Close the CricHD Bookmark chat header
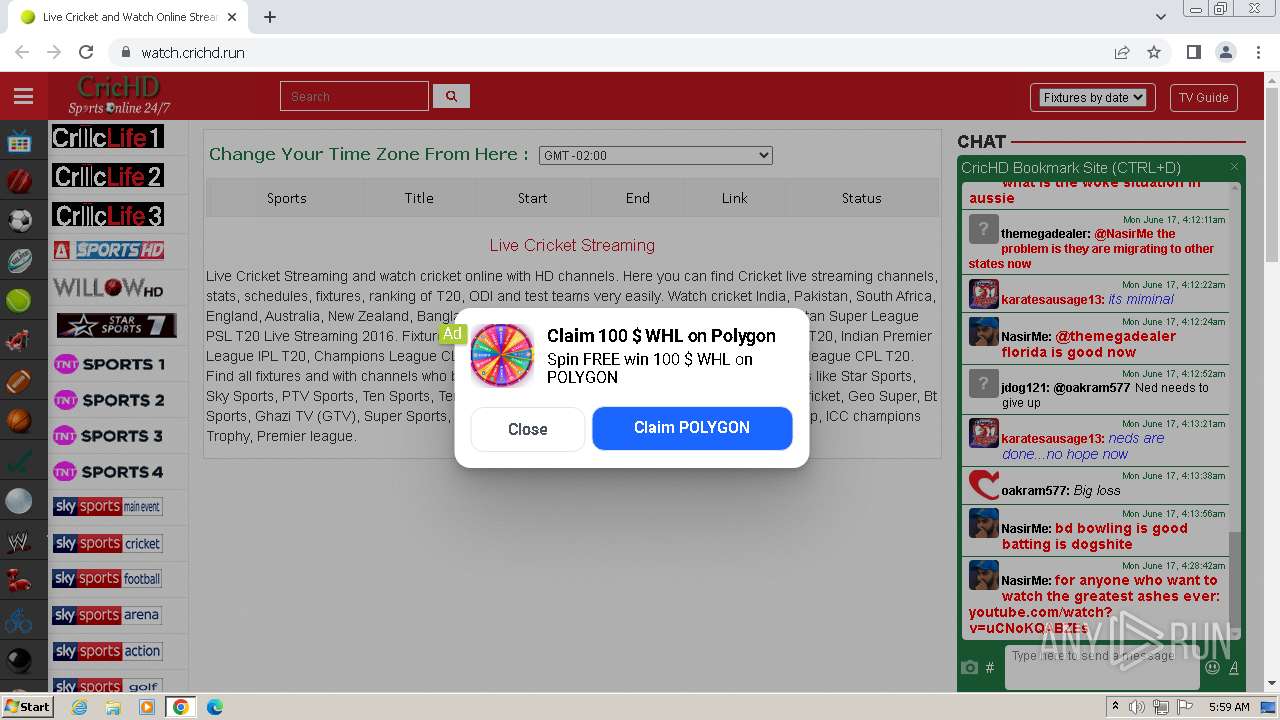Screen dimensions: 1280x720 click(1234, 167)
